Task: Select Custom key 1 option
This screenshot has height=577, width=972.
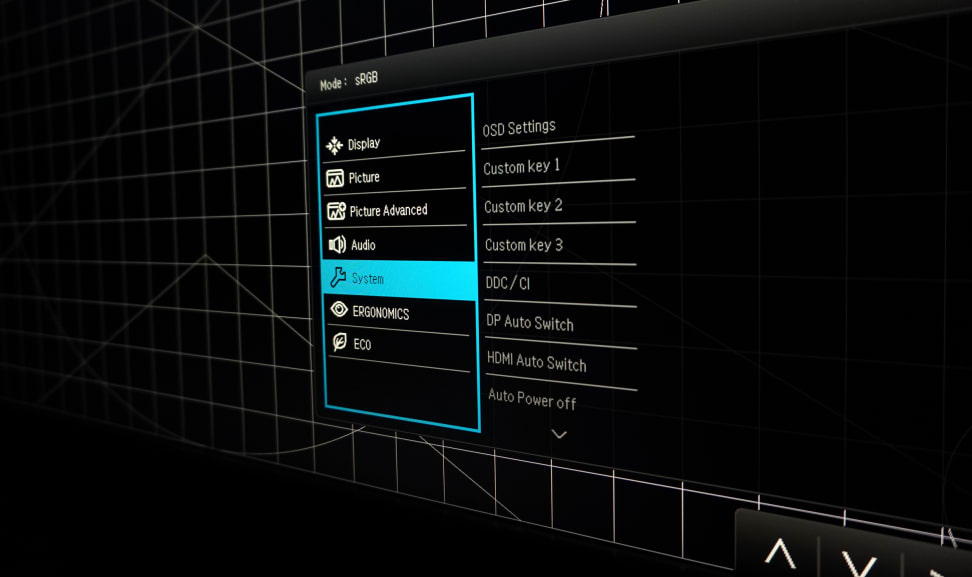Action: point(522,167)
